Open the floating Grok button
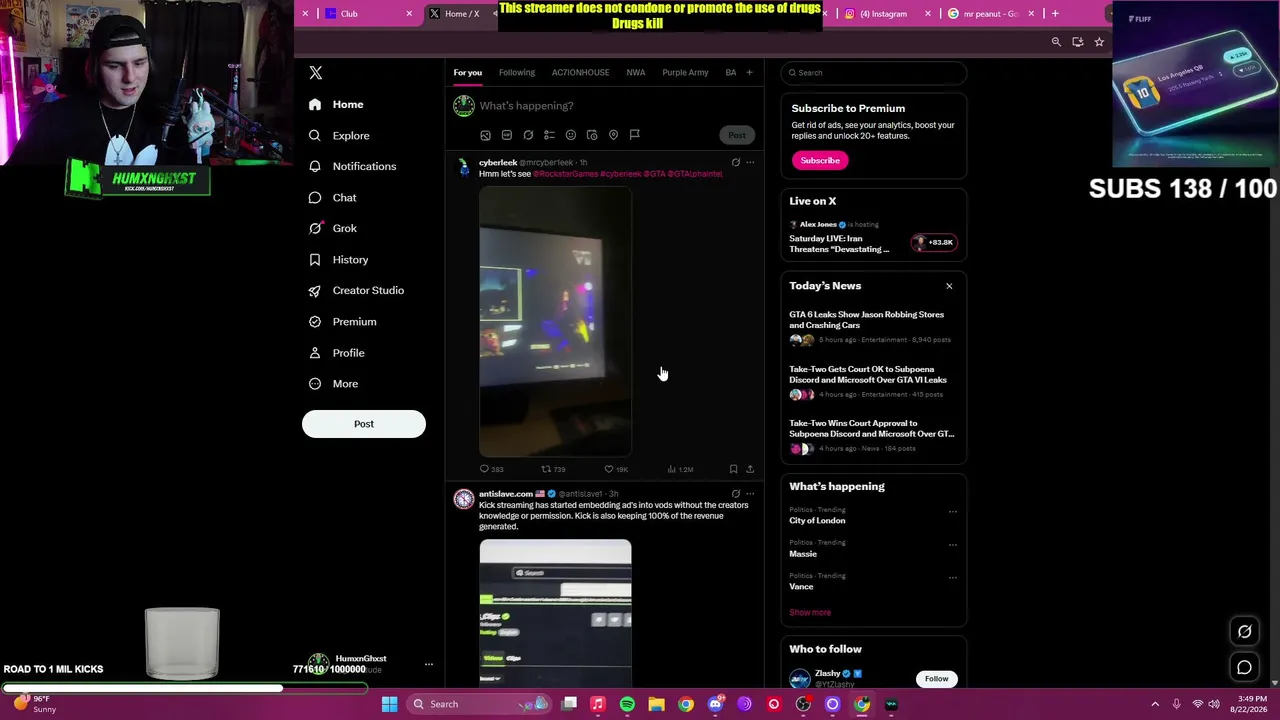This screenshot has width=1280, height=720. pos(1244,631)
